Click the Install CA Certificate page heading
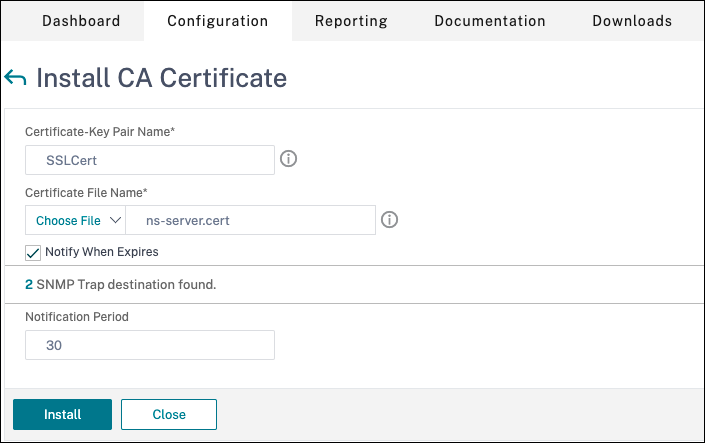705x443 pixels. coord(161,78)
